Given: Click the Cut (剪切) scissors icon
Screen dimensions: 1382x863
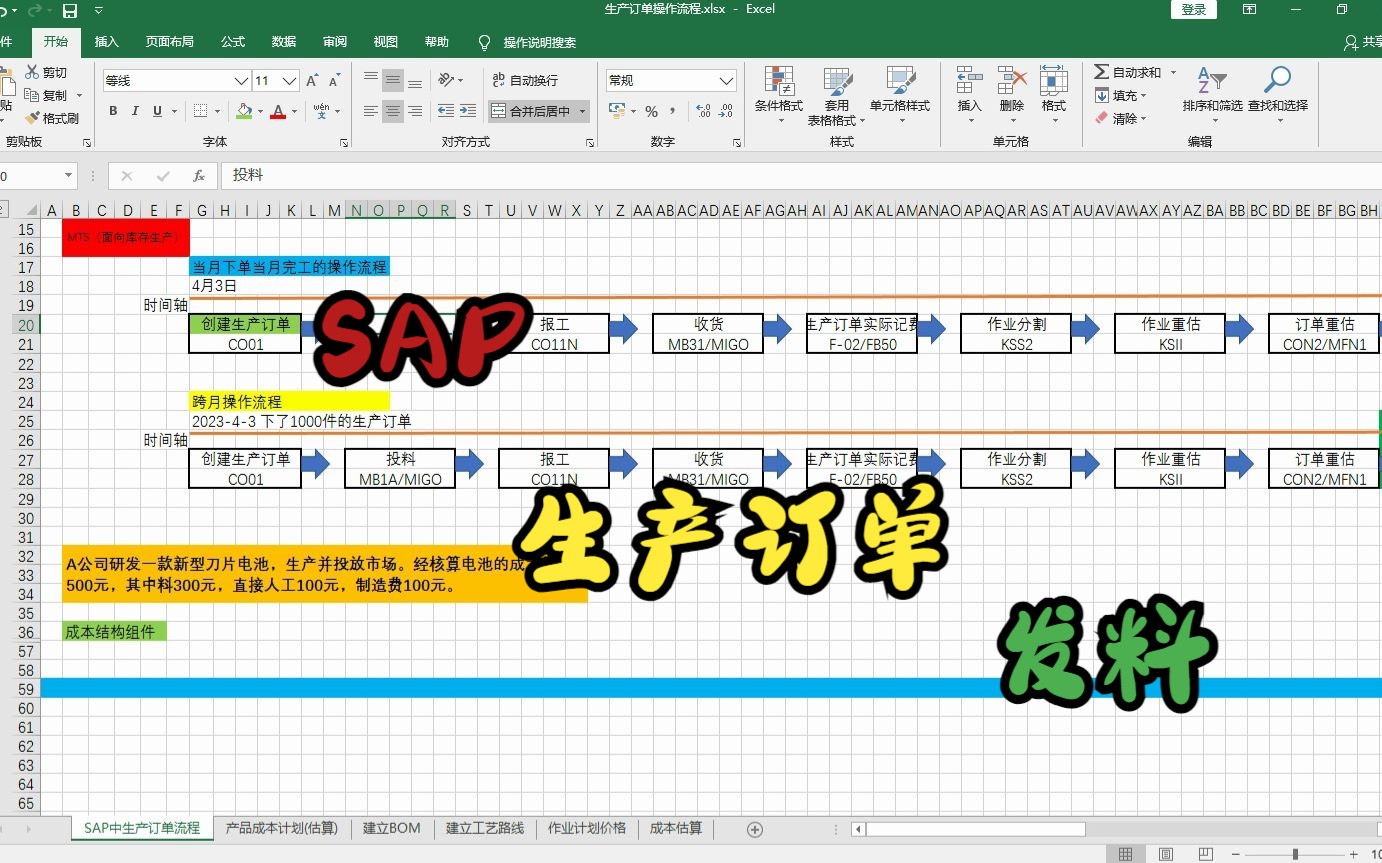Looking at the screenshot, I should coord(32,72).
